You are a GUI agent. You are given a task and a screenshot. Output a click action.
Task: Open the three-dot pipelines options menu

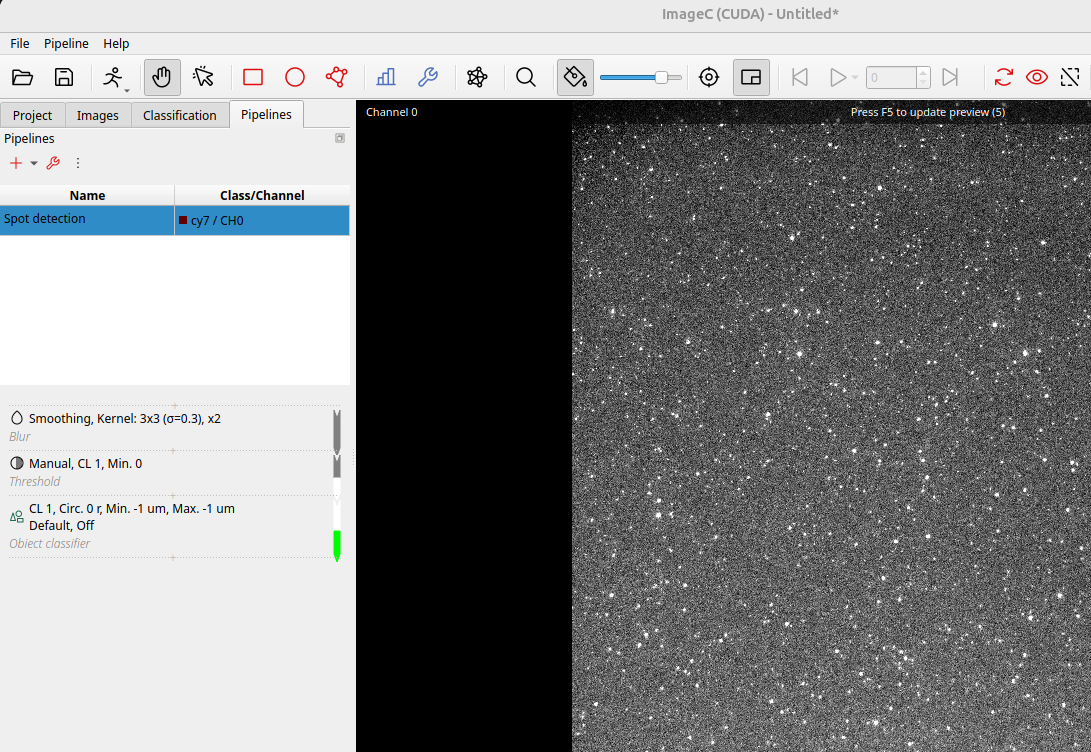78,163
